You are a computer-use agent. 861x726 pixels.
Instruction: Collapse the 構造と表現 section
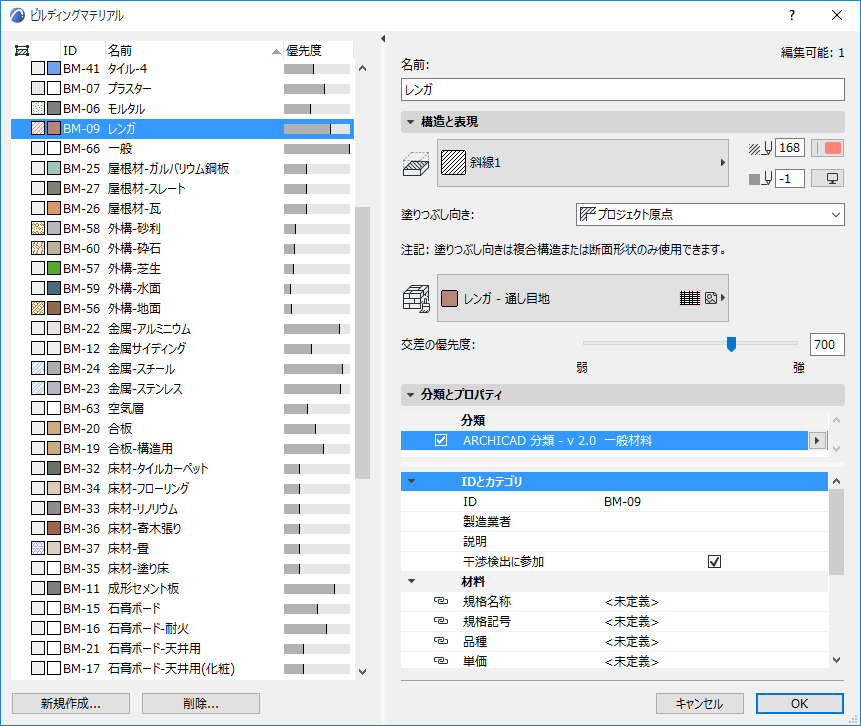(411, 122)
